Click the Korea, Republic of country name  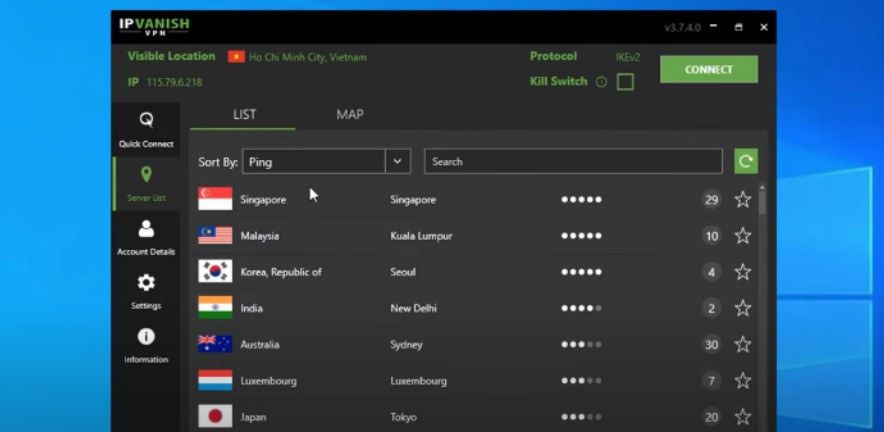(281, 272)
